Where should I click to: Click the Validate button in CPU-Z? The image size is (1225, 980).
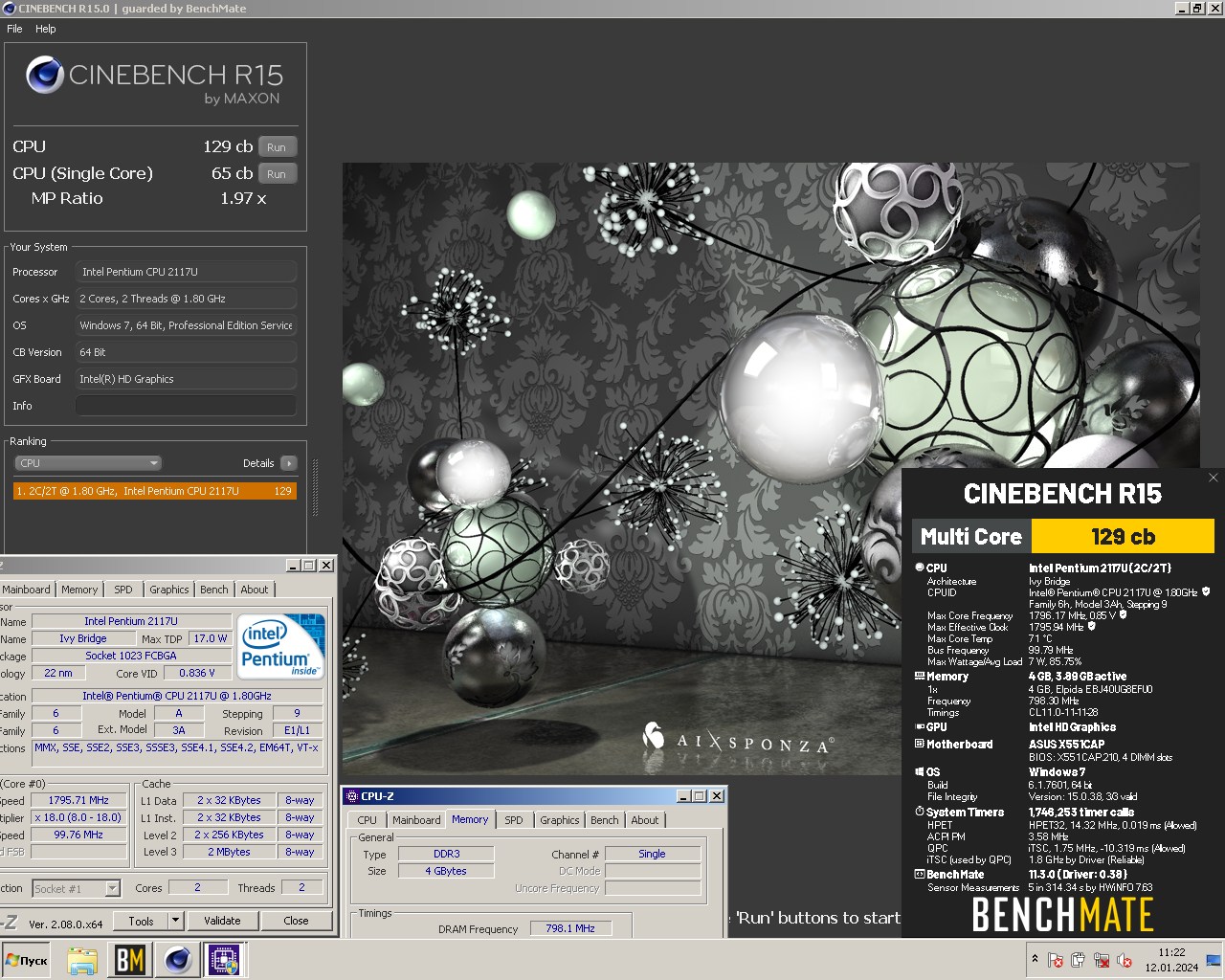pyautogui.click(x=222, y=921)
